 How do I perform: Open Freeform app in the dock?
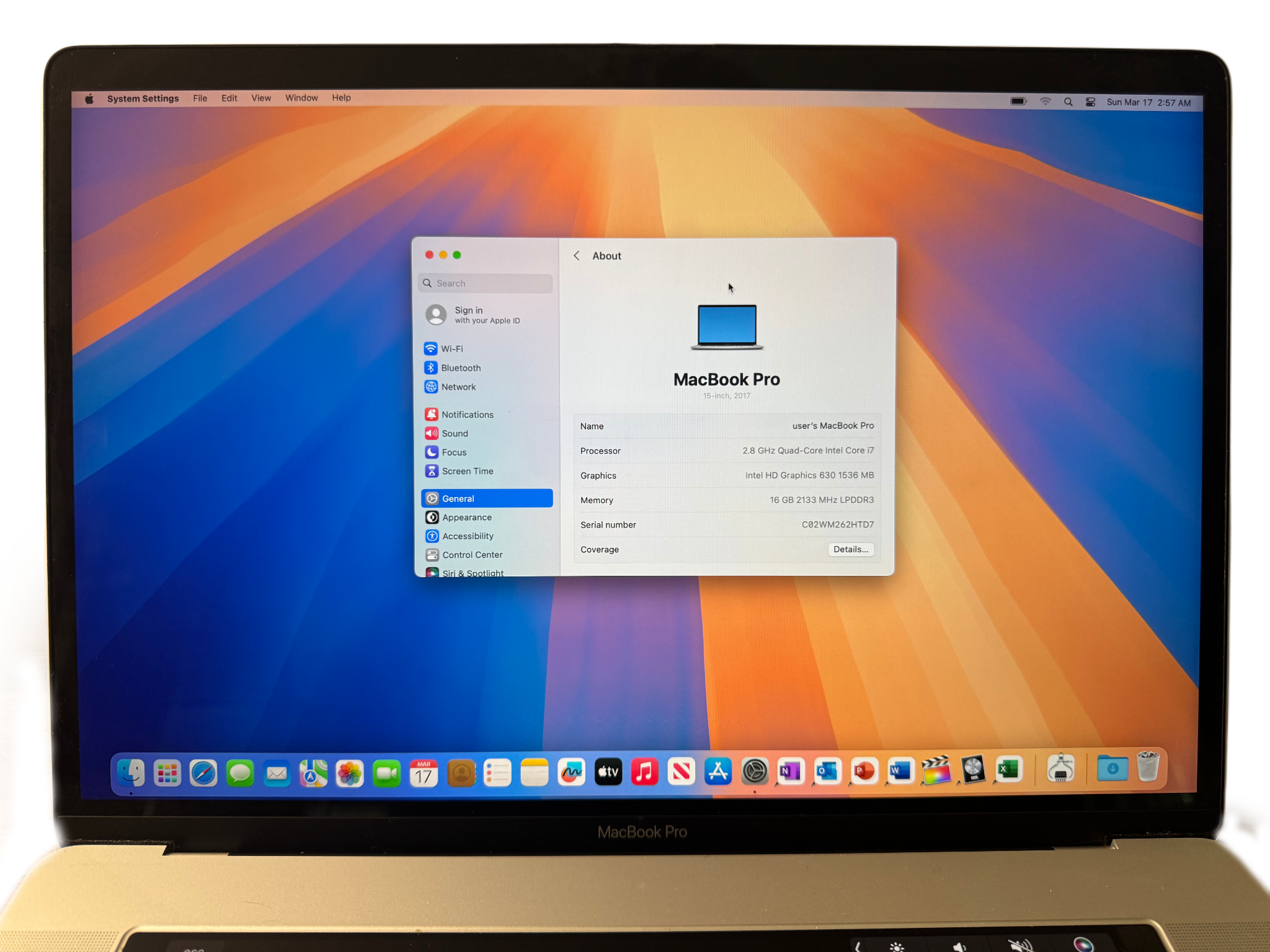(x=571, y=772)
